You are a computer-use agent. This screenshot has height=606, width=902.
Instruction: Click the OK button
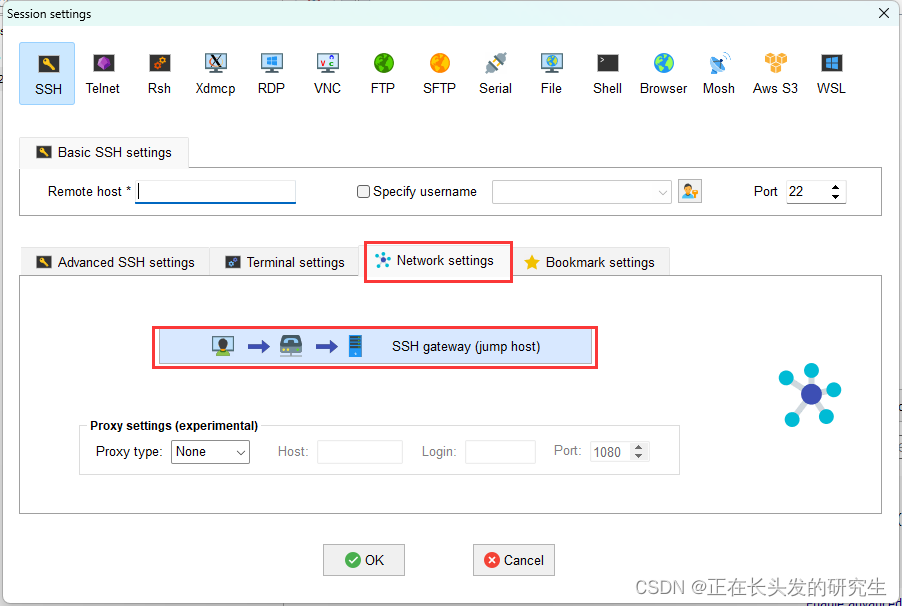pos(363,560)
